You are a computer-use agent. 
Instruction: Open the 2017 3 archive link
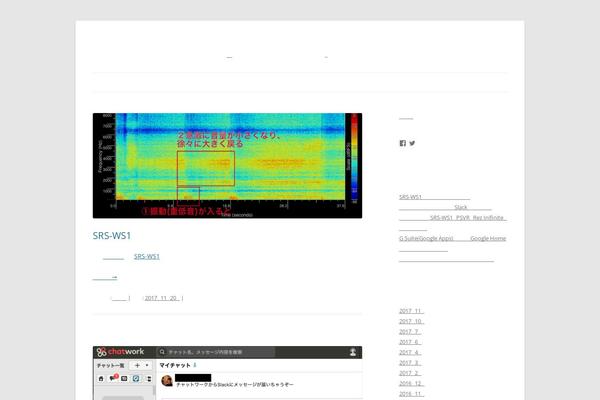[410, 362]
